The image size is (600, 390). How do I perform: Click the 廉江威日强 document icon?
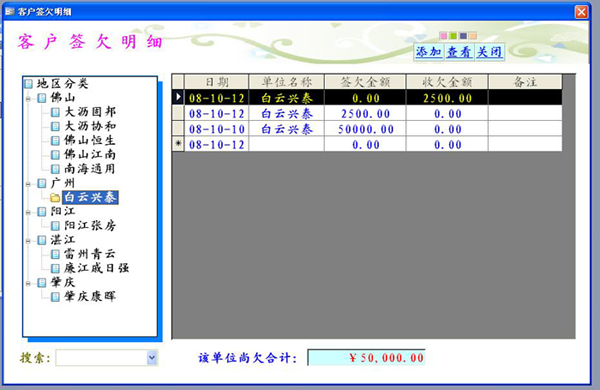coord(55,268)
